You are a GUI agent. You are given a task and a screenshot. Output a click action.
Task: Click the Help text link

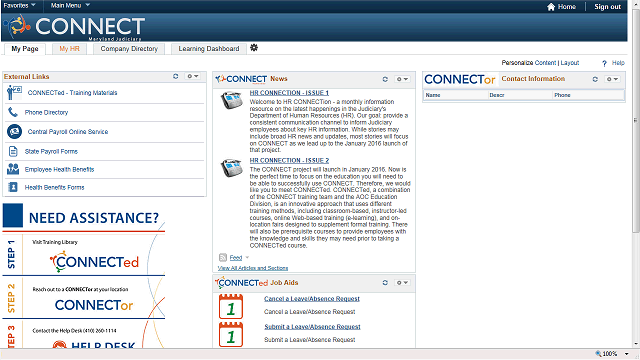[x=618, y=63]
